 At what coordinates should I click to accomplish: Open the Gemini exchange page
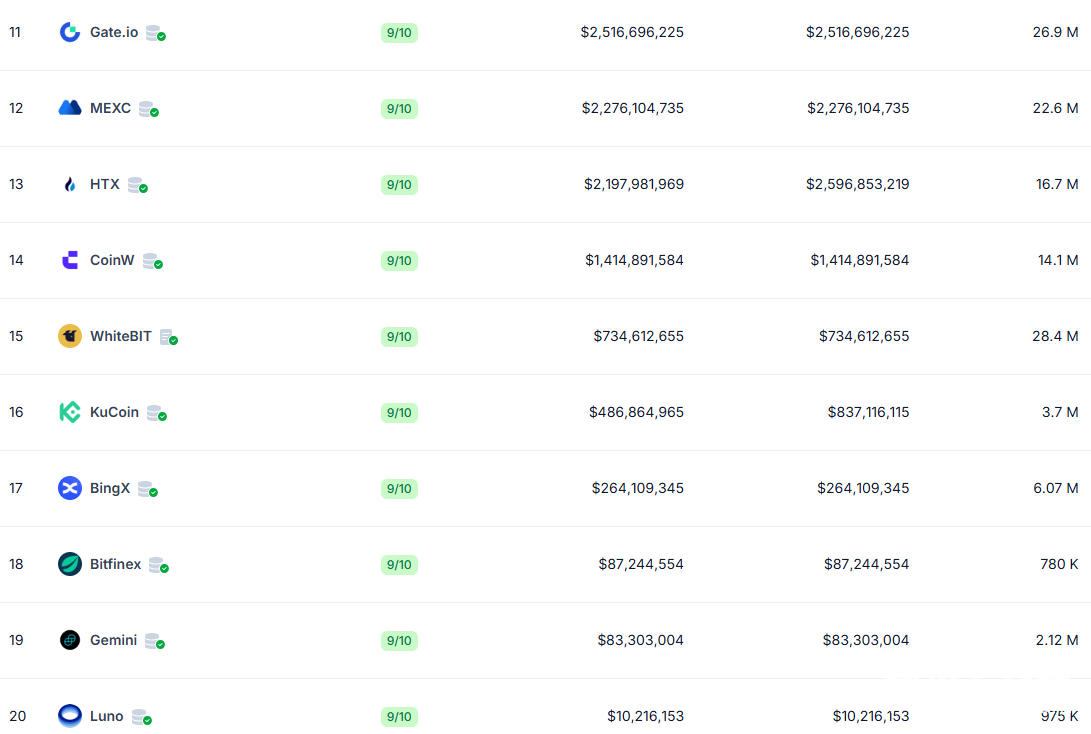click(113, 640)
